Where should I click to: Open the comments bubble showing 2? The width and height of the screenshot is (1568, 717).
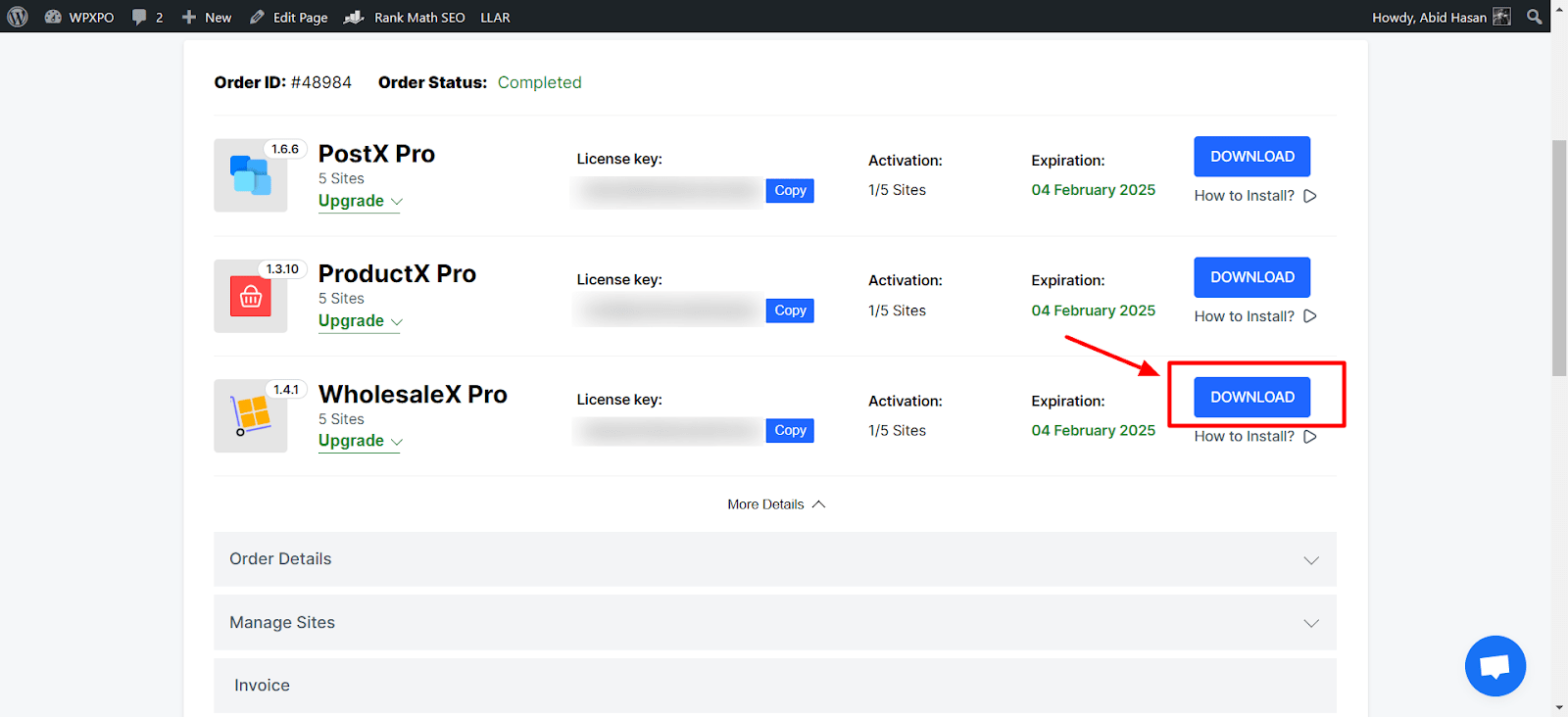click(x=147, y=17)
